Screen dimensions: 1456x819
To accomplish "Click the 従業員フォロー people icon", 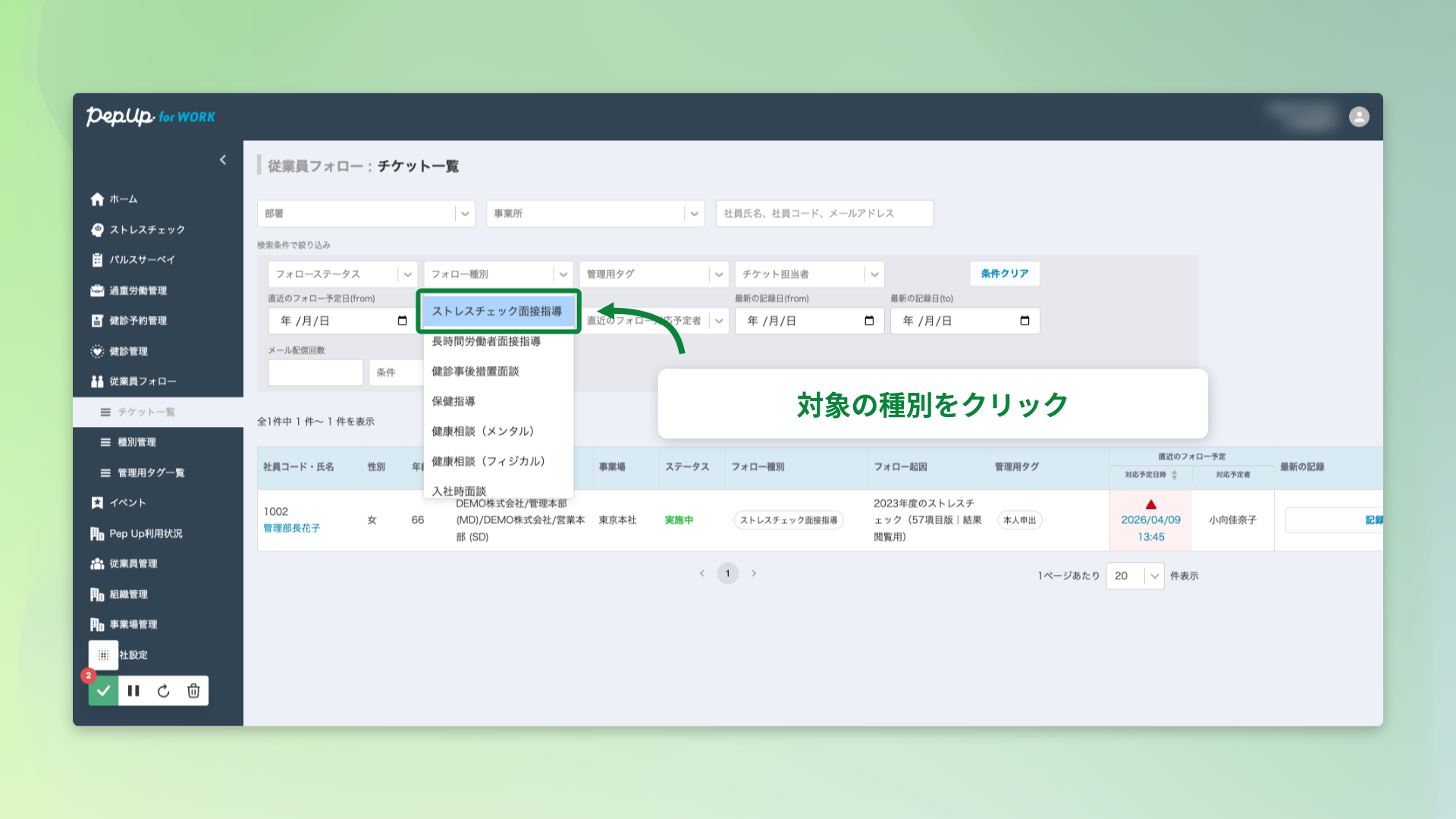I will click(x=97, y=381).
